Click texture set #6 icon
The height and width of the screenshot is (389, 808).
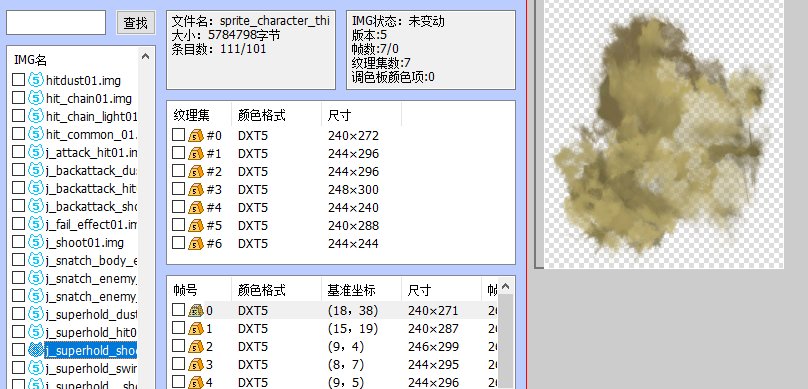point(196,243)
